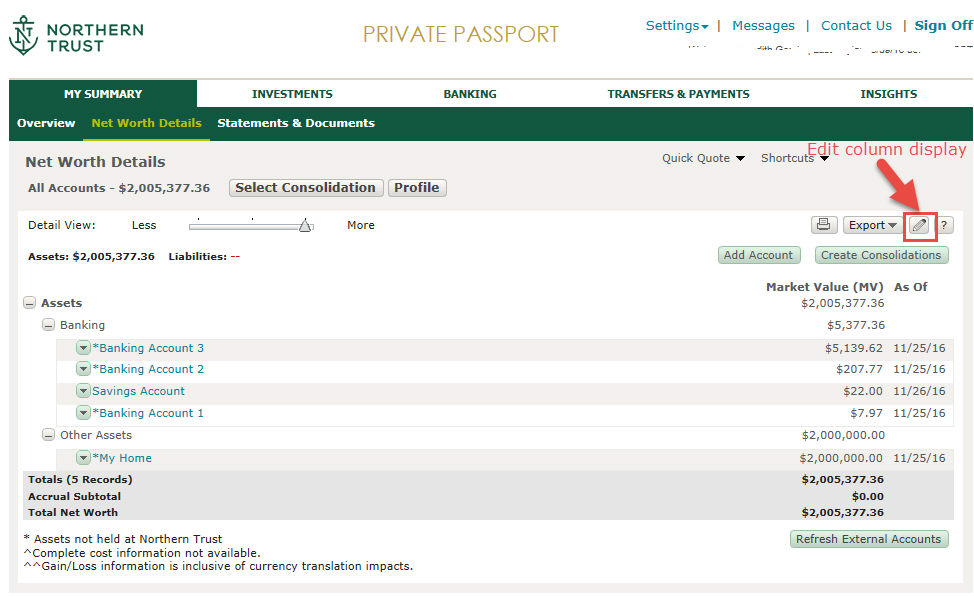The width and height of the screenshot is (974, 597).
Task: Set Detail View to Less
Action: [x=143, y=225]
